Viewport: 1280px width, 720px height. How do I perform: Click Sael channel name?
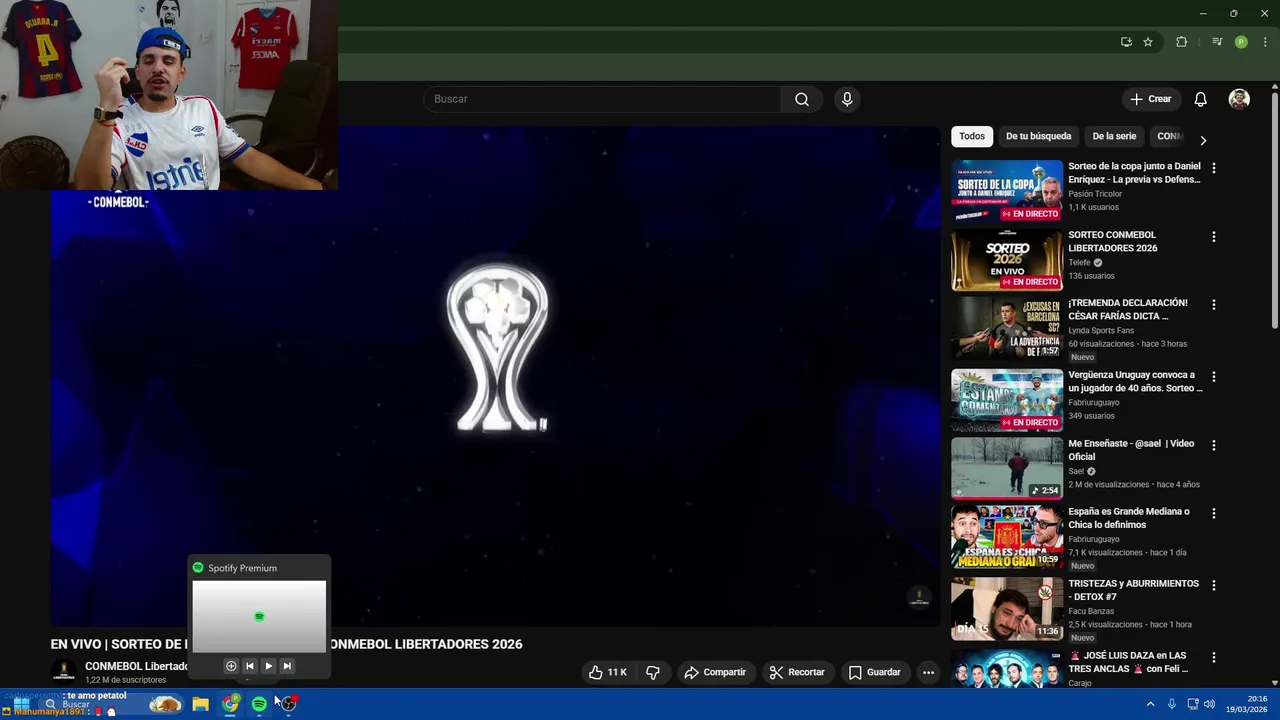pyautogui.click(x=1076, y=471)
